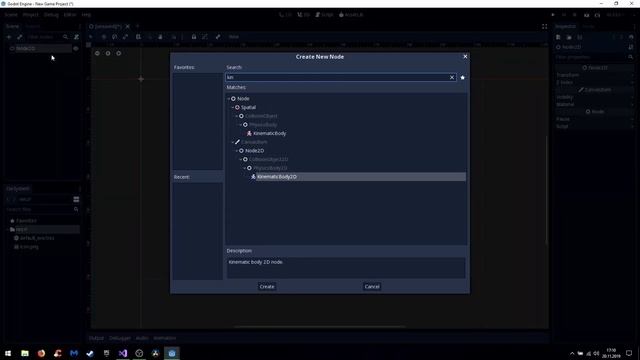Open Steam from the taskbar
The width and height of the screenshot is (640, 360).
pos(90,353)
